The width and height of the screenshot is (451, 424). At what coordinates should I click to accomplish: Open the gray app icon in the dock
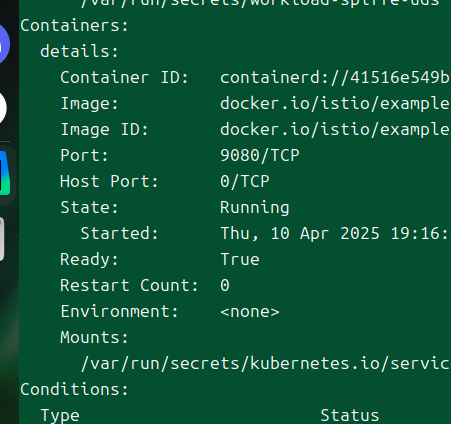coord(2,239)
